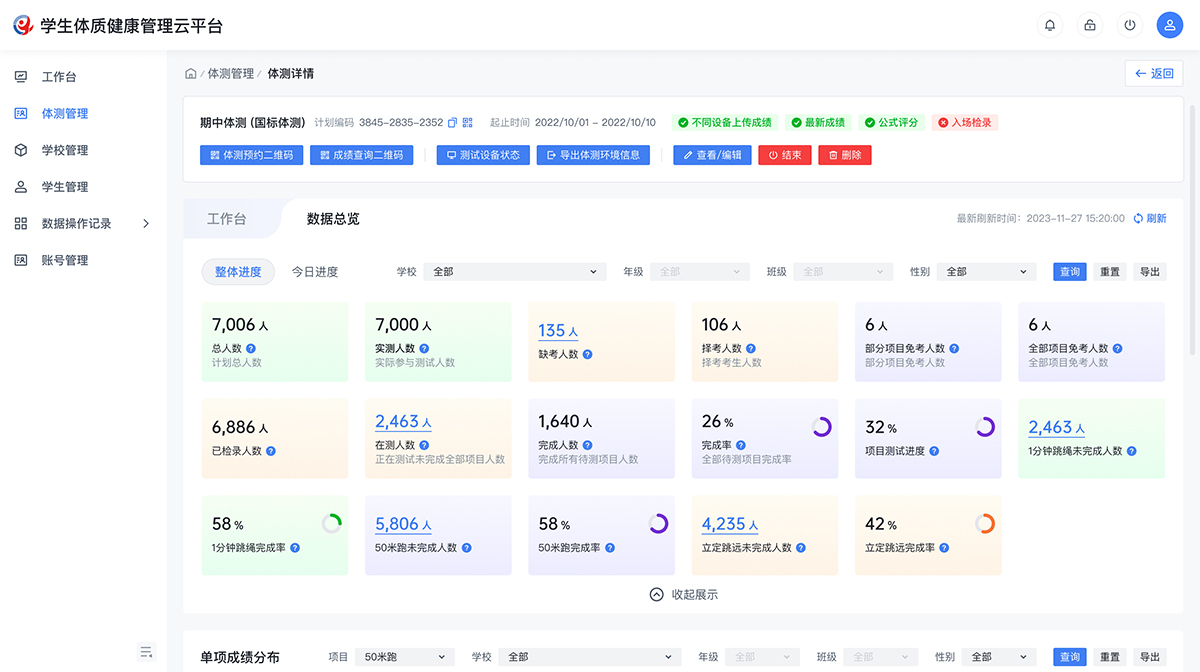Click the red 结束 button
This screenshot has width=1200, height=672.
[785, 155]
